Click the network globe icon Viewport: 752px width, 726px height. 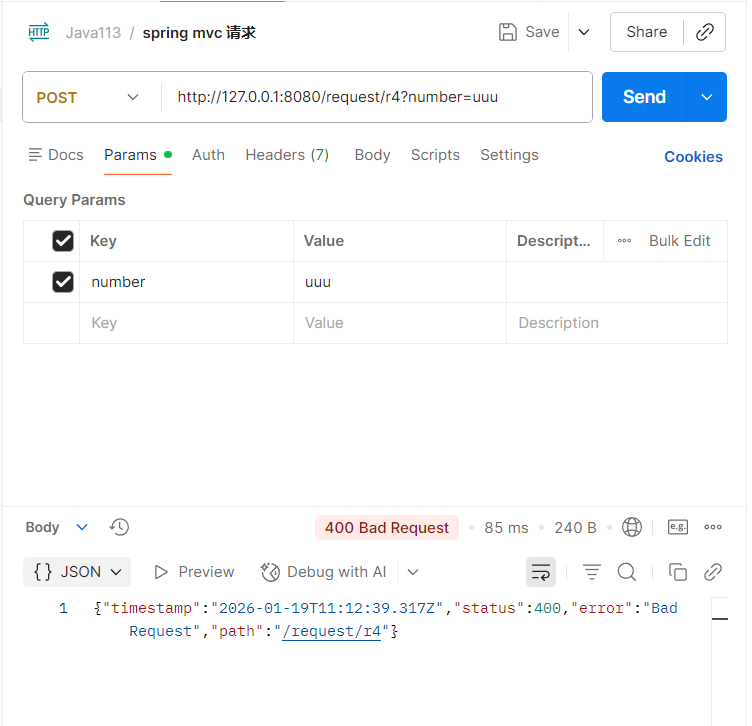[632, 527]
